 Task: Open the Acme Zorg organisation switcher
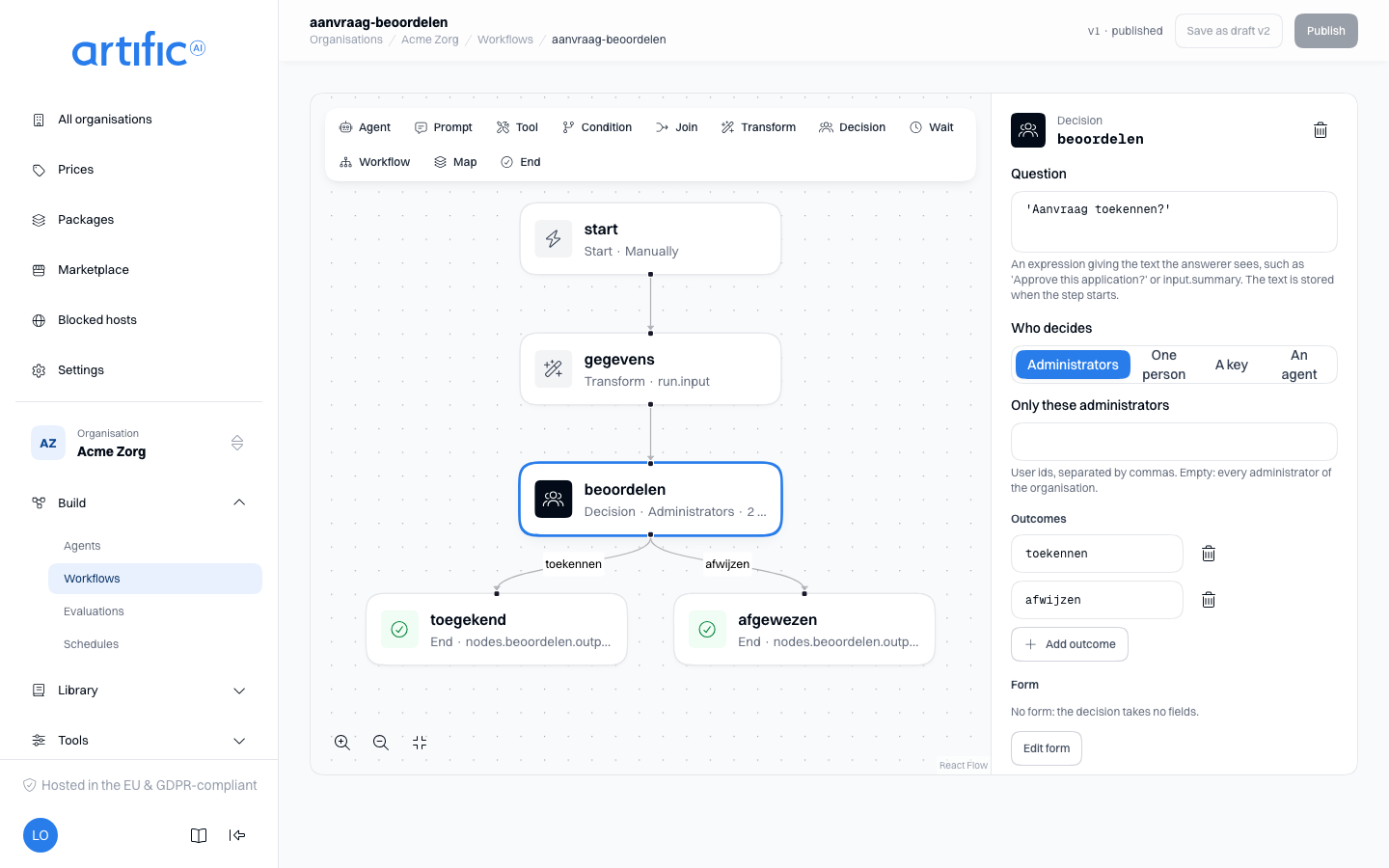click(x=139, y=443)
